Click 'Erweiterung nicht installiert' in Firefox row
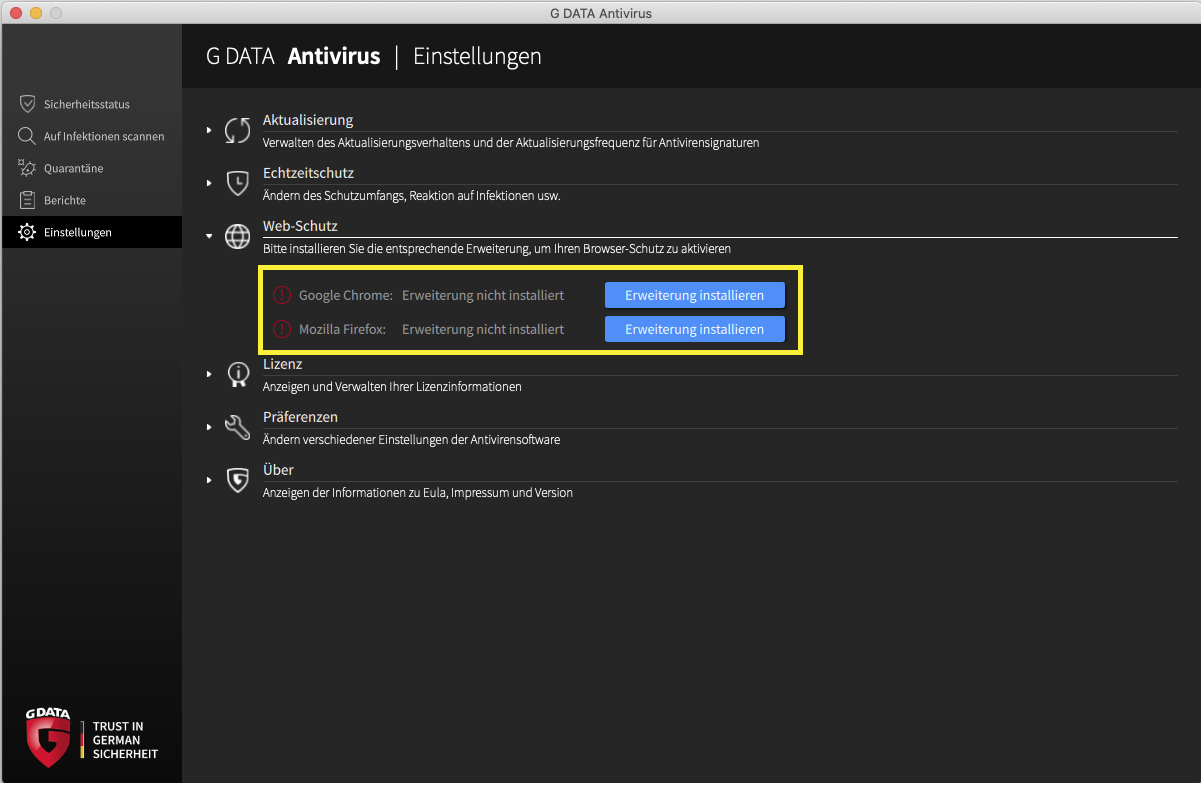Viewport: 1202px width, 786px height. pyautogui.click(x=483, y=329)
